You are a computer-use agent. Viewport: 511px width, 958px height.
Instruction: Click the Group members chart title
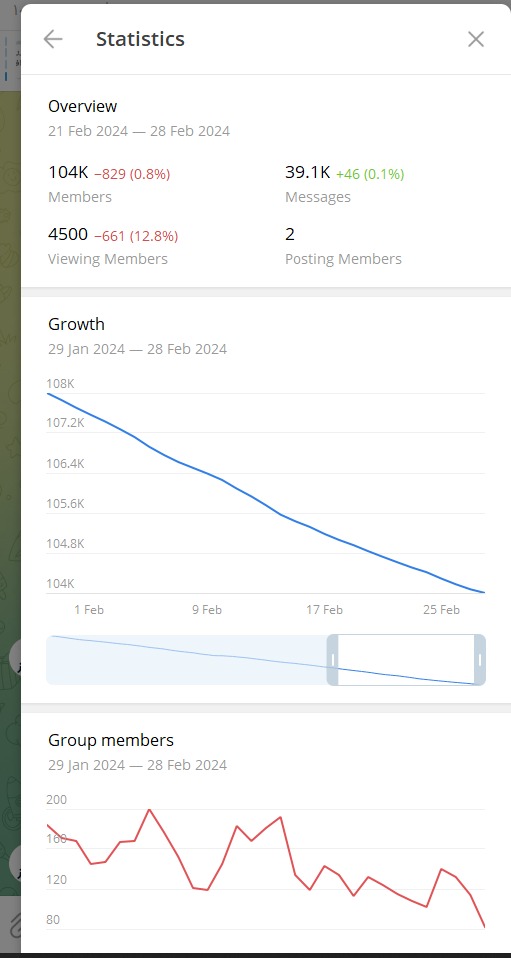pyautogui.click(x=111, y=740)
